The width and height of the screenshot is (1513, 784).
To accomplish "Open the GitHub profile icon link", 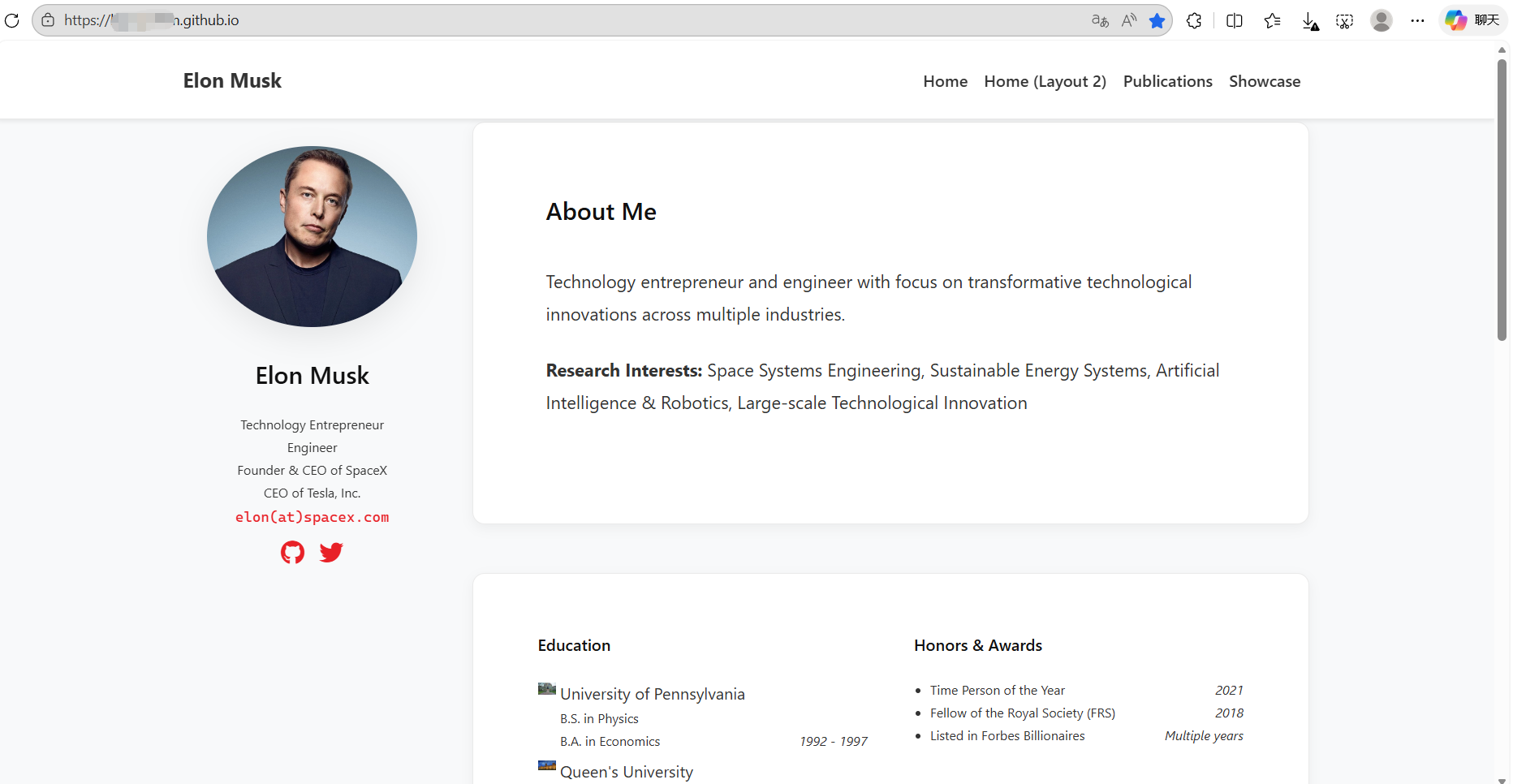I will (292, 553).
